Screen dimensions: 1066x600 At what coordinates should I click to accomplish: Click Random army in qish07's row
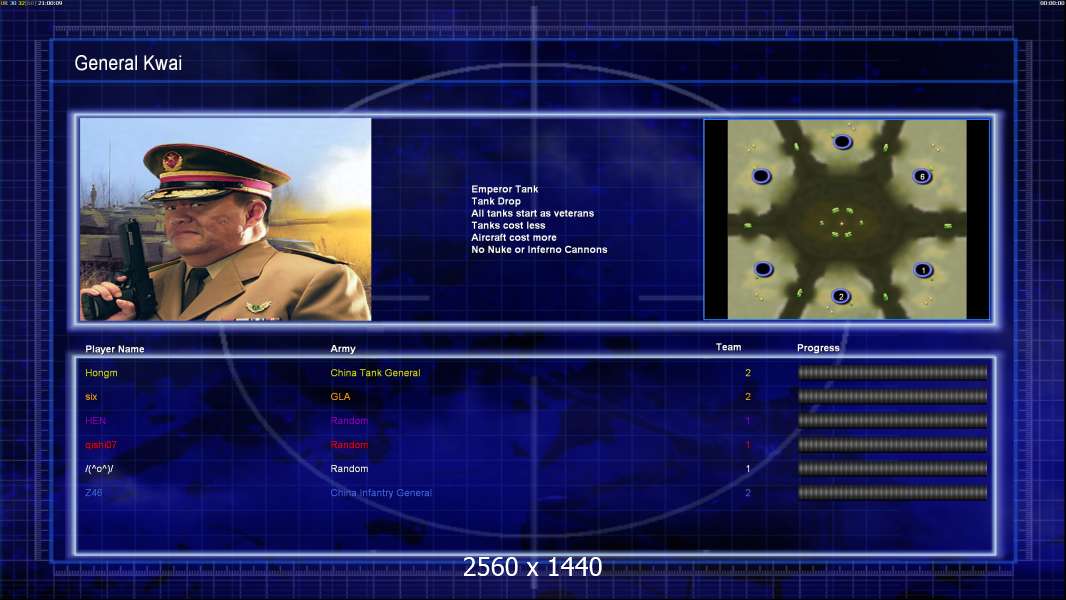tap(349, 445)
